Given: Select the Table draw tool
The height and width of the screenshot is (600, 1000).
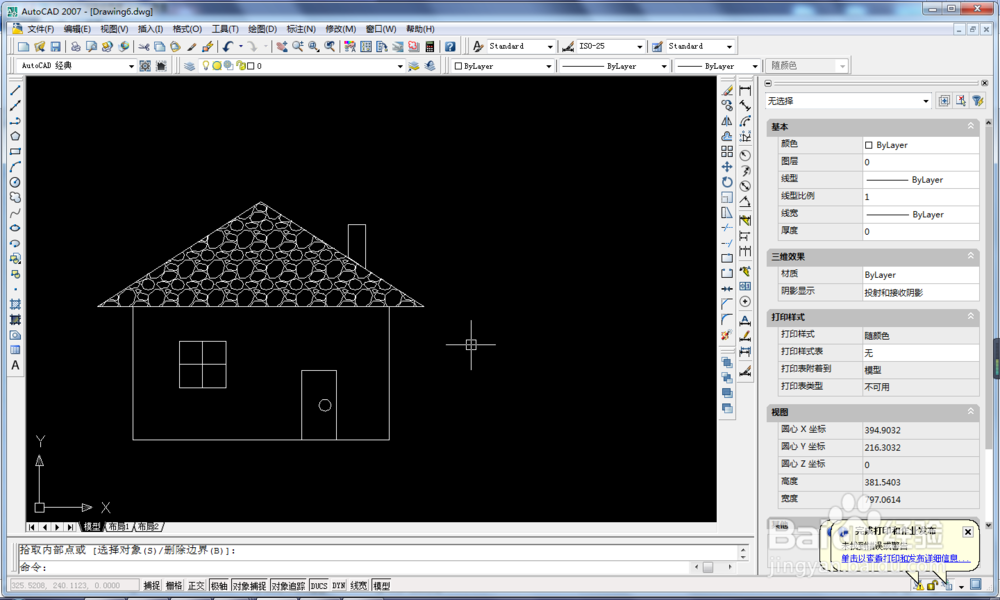Looking at the screenshot, I should click(15, 350).
